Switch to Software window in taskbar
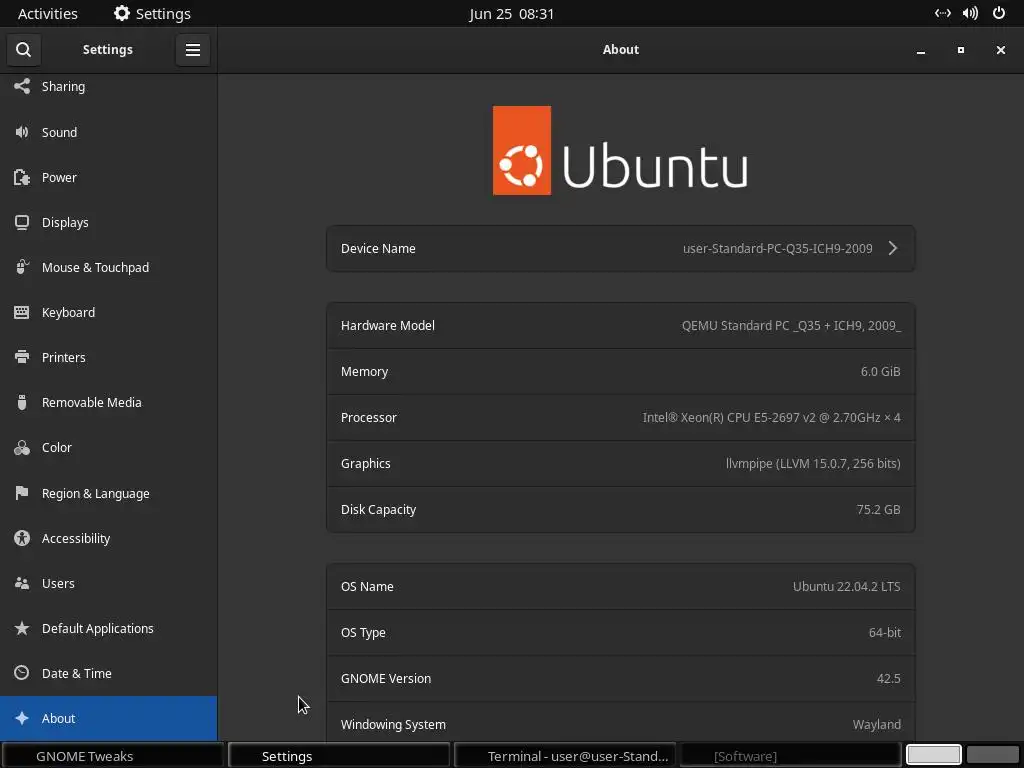The image size is (1024, 768). point(791,756)
